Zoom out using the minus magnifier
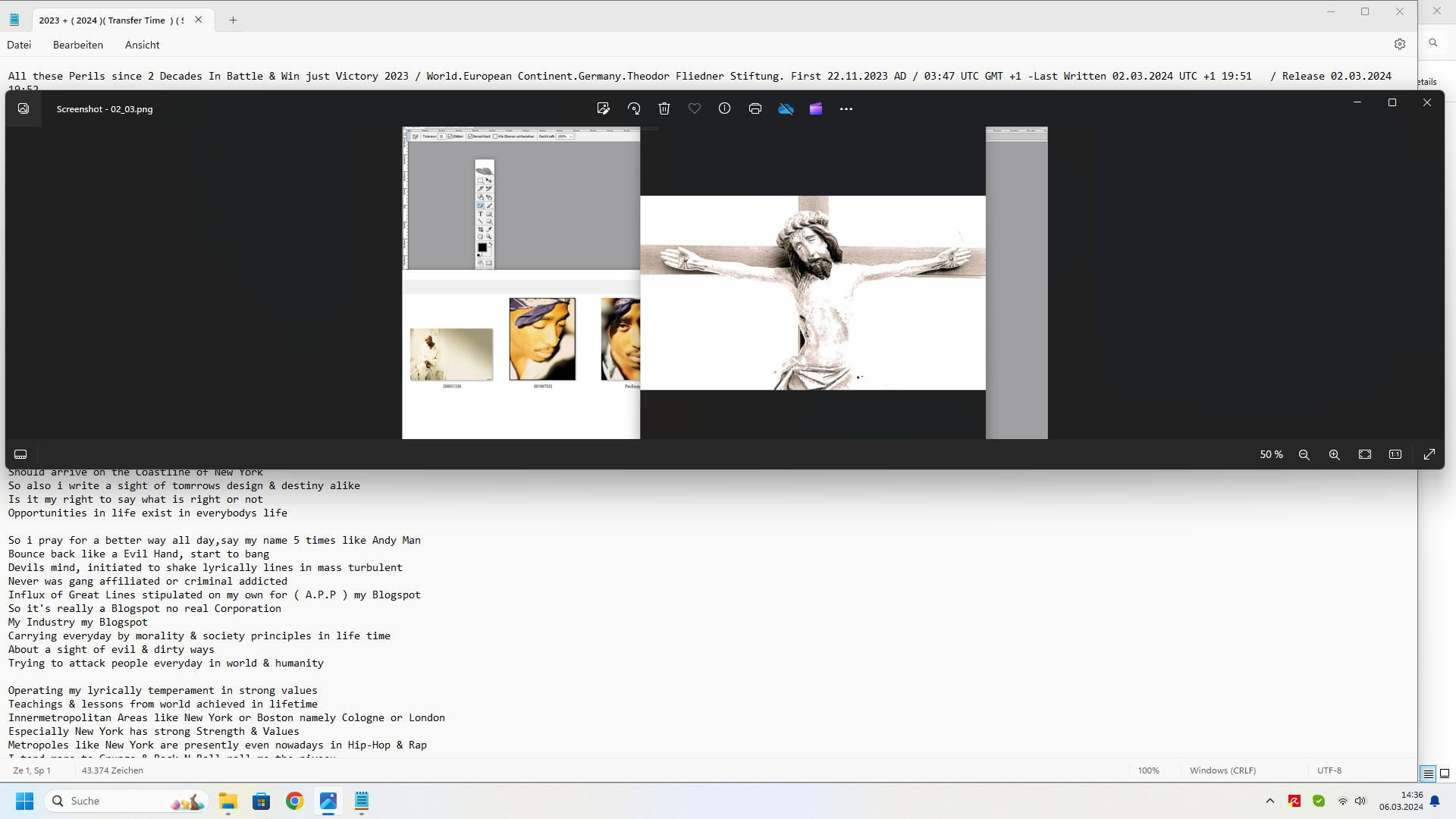The height and width of the screenshot is (819, 1456). pos(1304,454)
